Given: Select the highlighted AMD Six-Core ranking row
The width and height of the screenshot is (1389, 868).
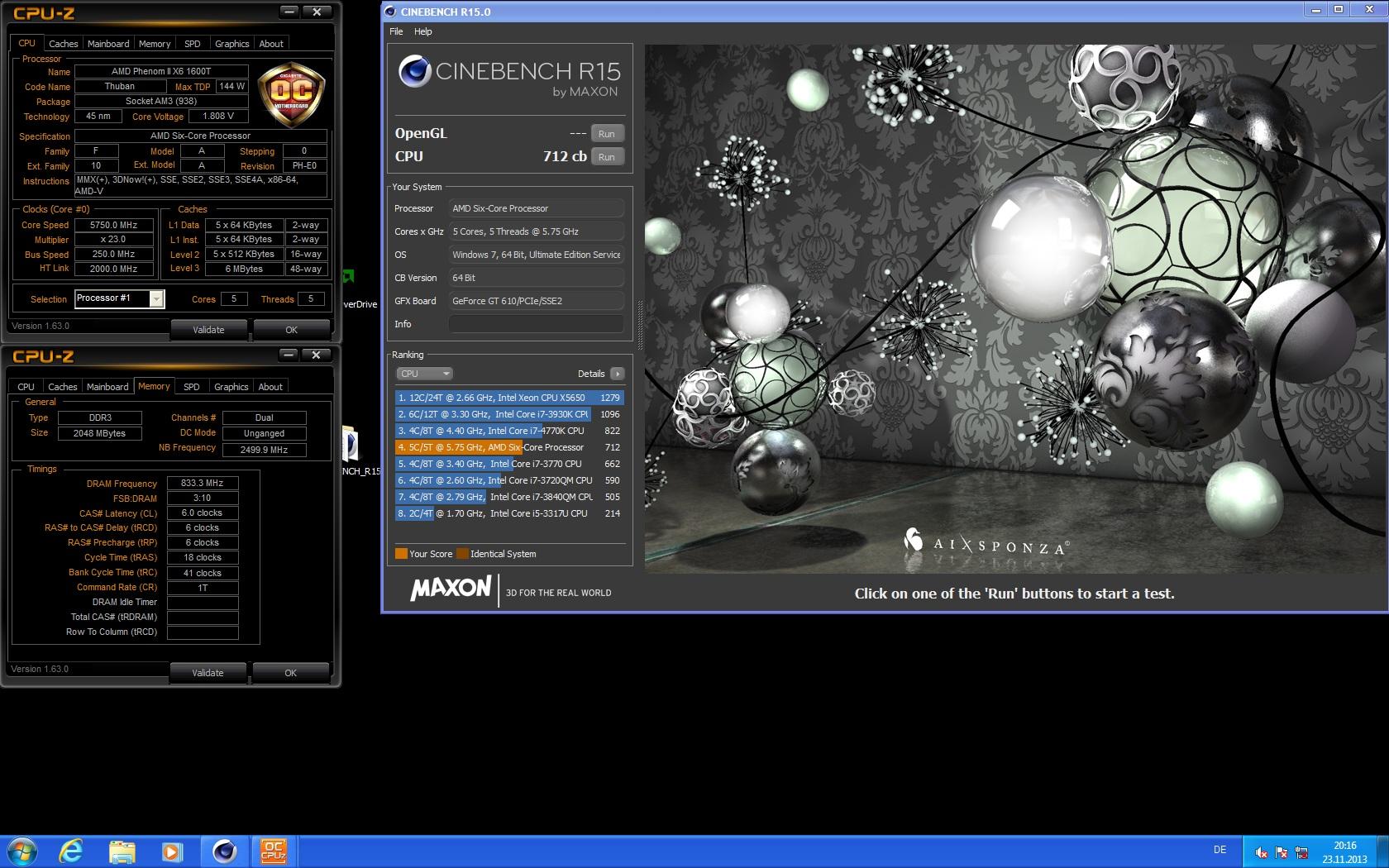Looking at the screenshot, I should point(508,447).
